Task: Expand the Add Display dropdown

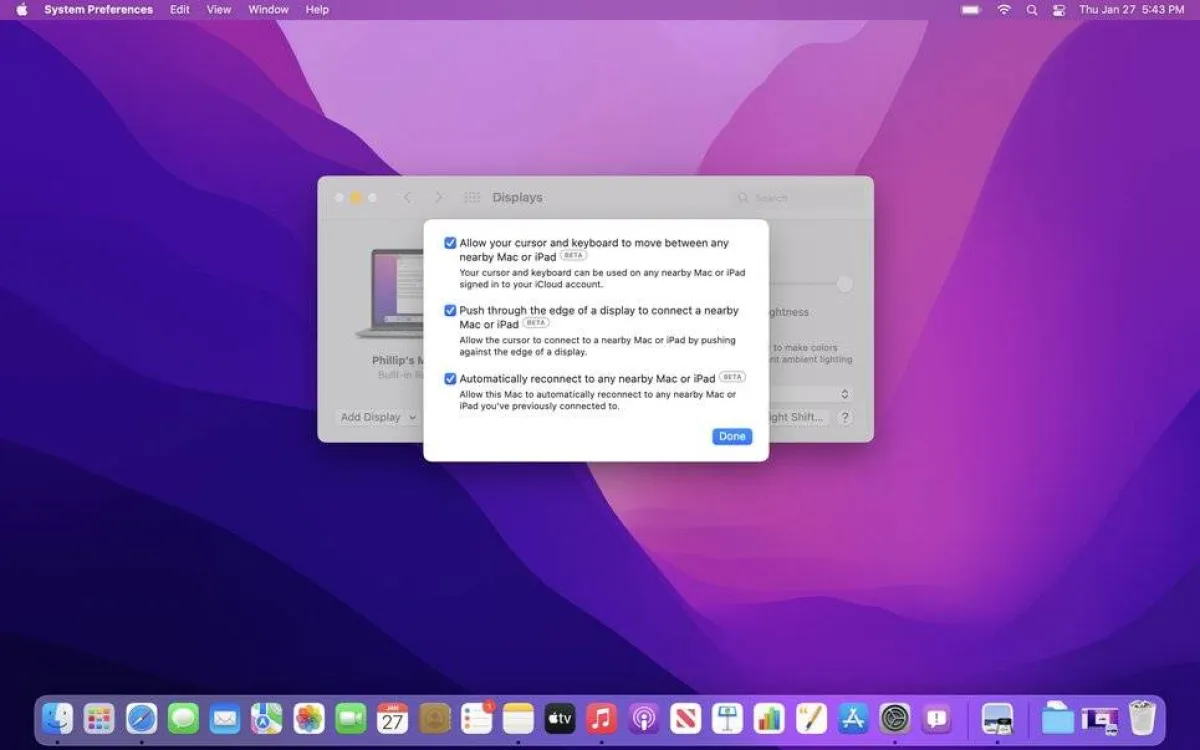Action: pyautogui.click(x=378, y=417)
